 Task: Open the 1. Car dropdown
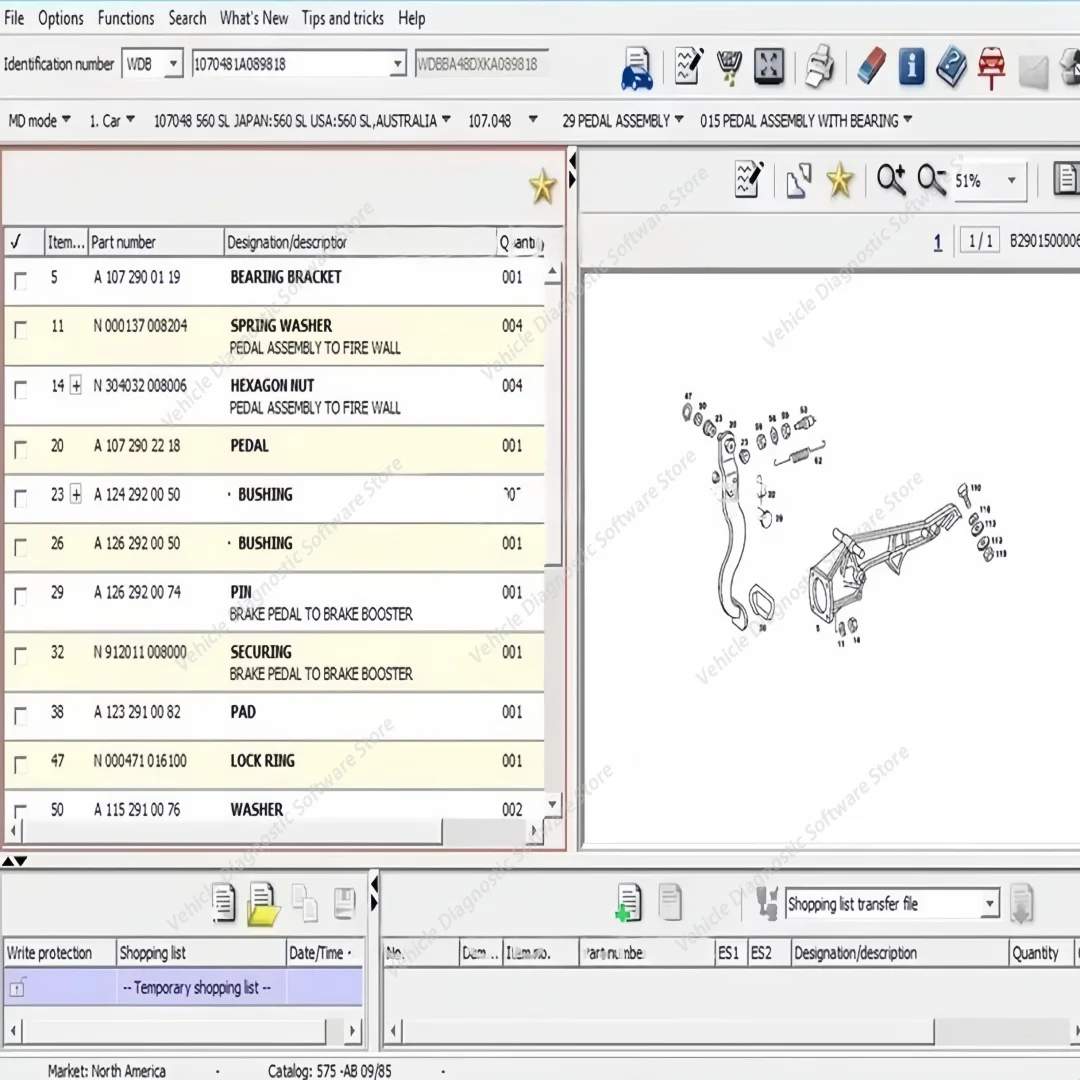click(x=112, y=121)
